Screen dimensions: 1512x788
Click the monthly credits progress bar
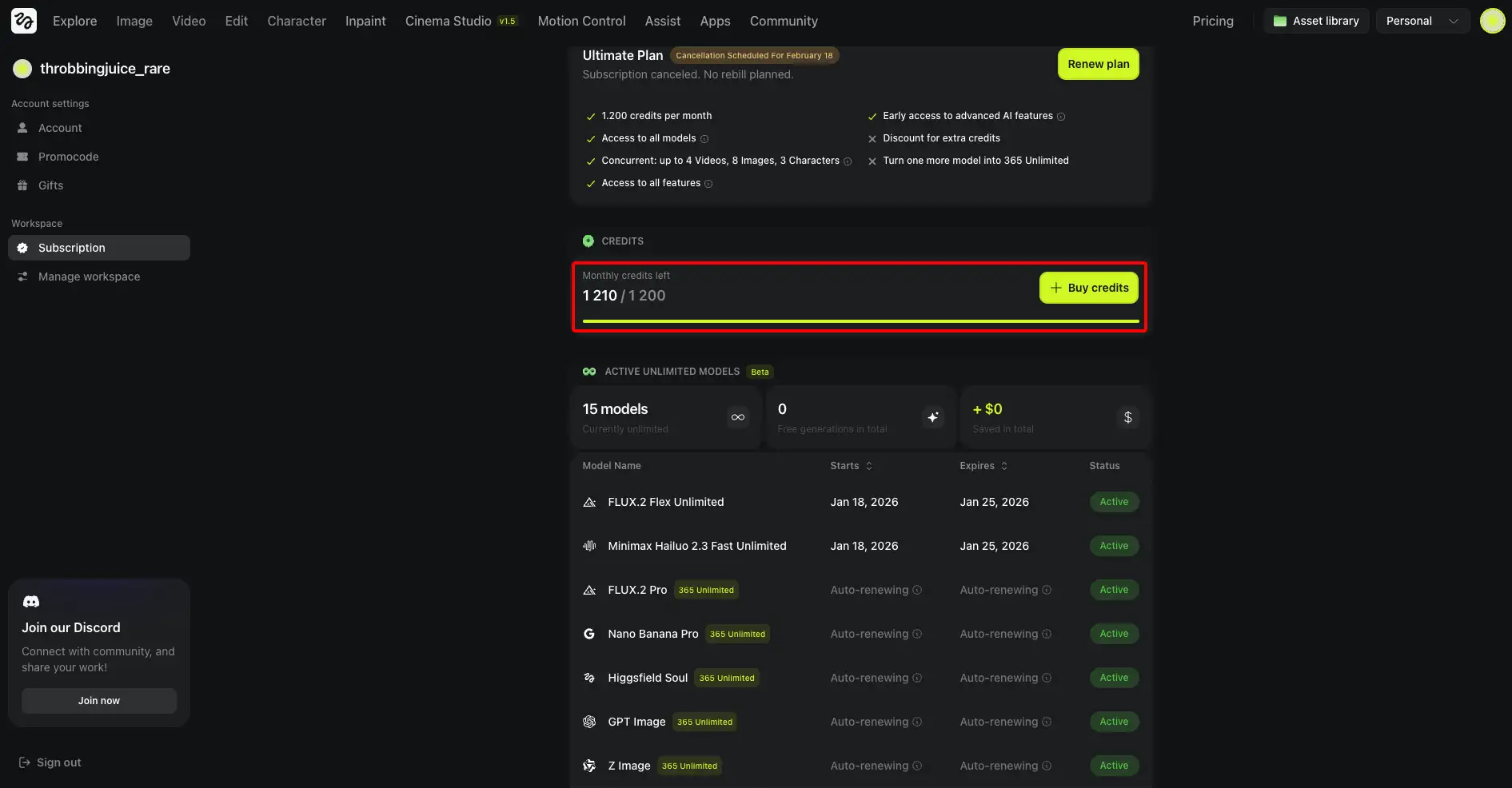pyautogui.click(x=860, y=321)
